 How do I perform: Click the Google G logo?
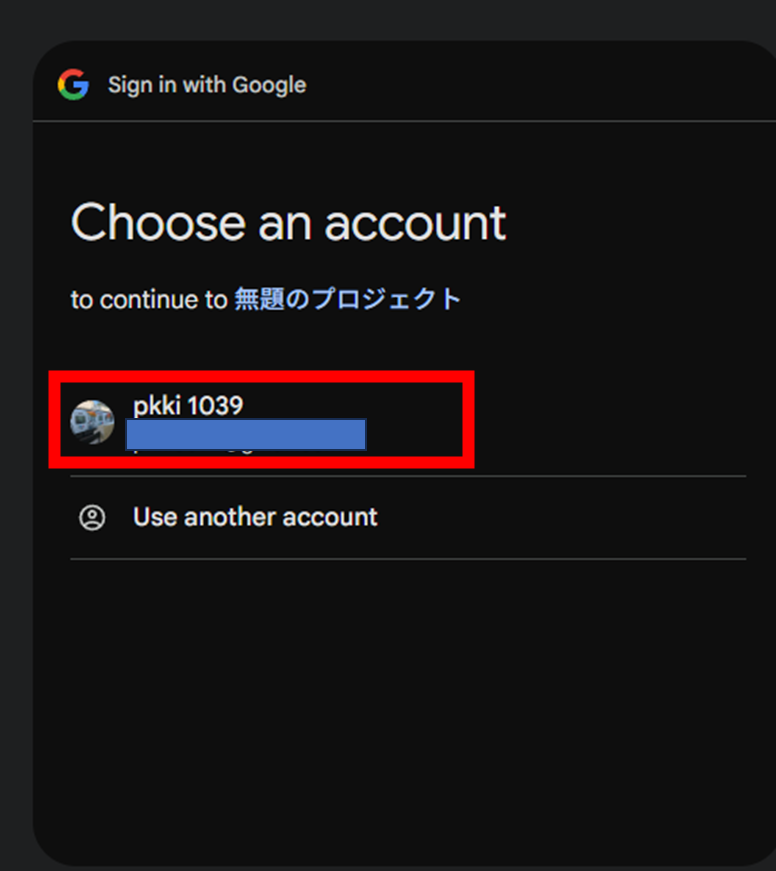(72, 85)
